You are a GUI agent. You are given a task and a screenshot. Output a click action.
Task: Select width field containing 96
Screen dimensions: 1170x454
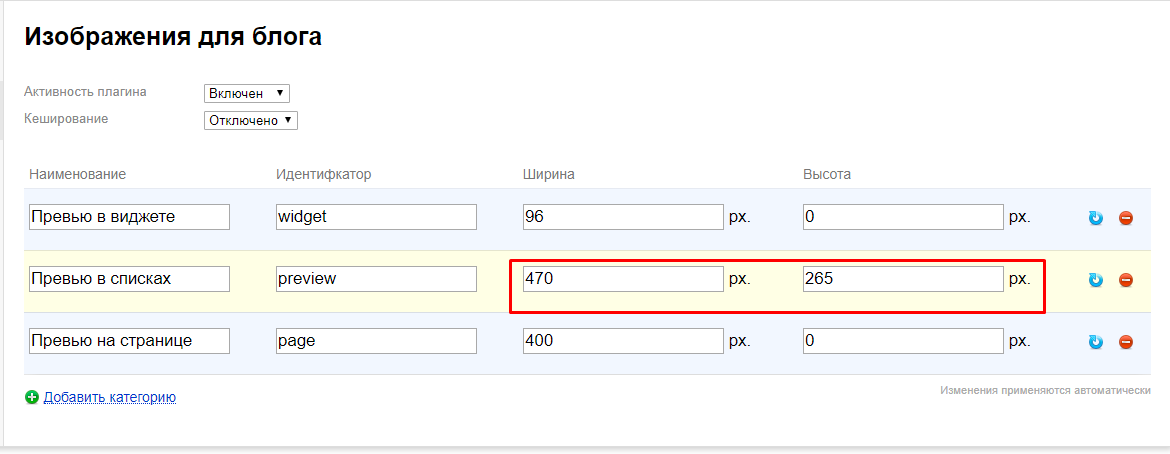tap(622, 217)
